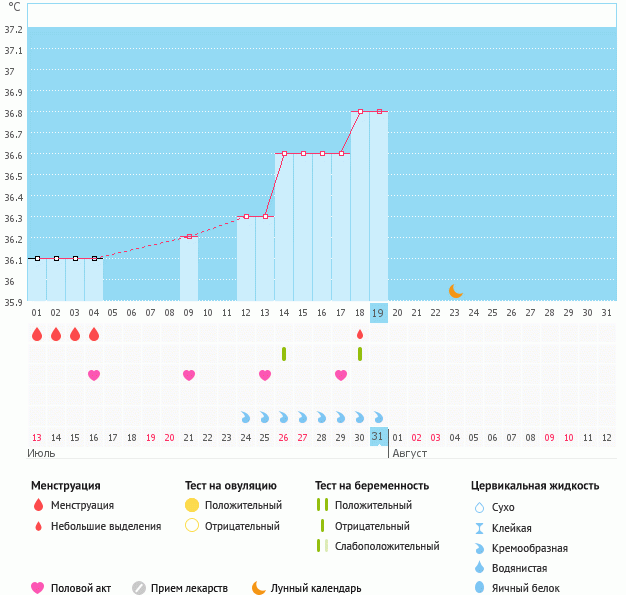
Task: Click the crescent moon icon on day 23
Action: tap(455, 291)
